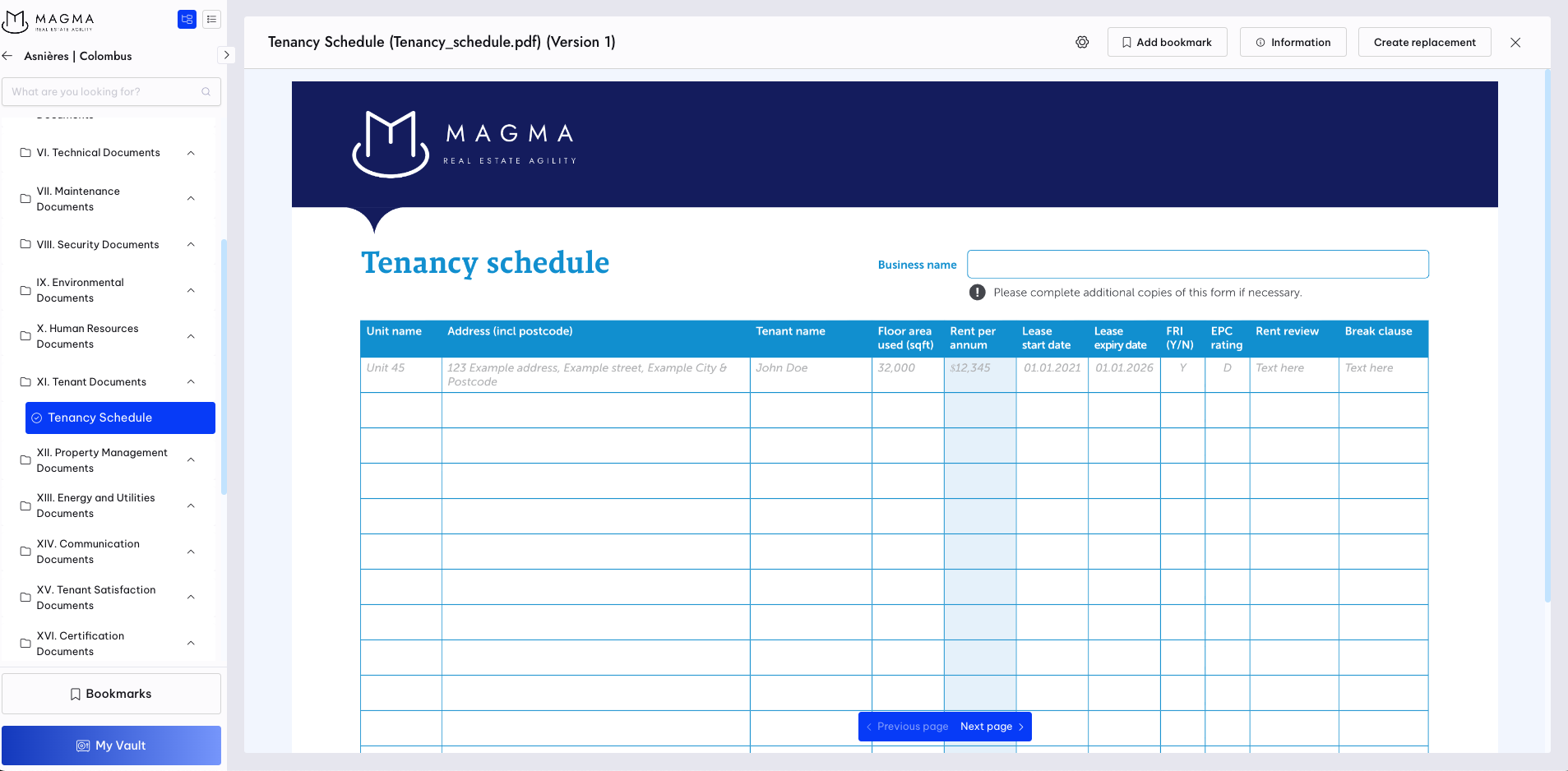Click Create replacement button
Screen dimensions: 1568x771
(x=1424, y=42)
